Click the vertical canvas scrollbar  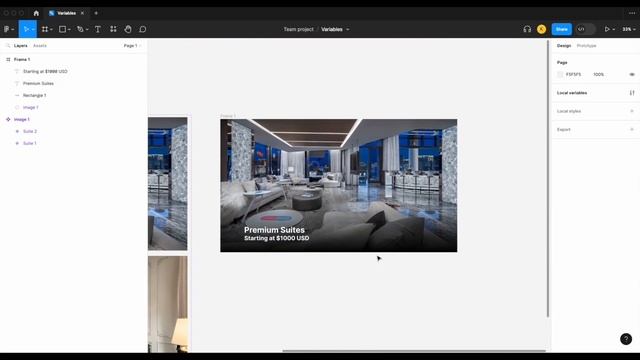[x=548, y=178]
